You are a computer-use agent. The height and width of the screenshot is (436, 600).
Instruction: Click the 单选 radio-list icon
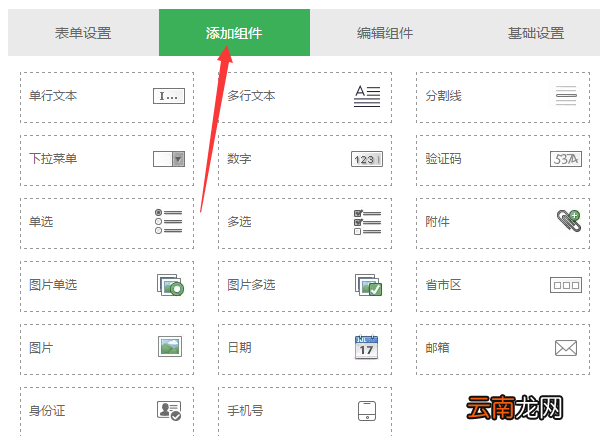(168, 222)
